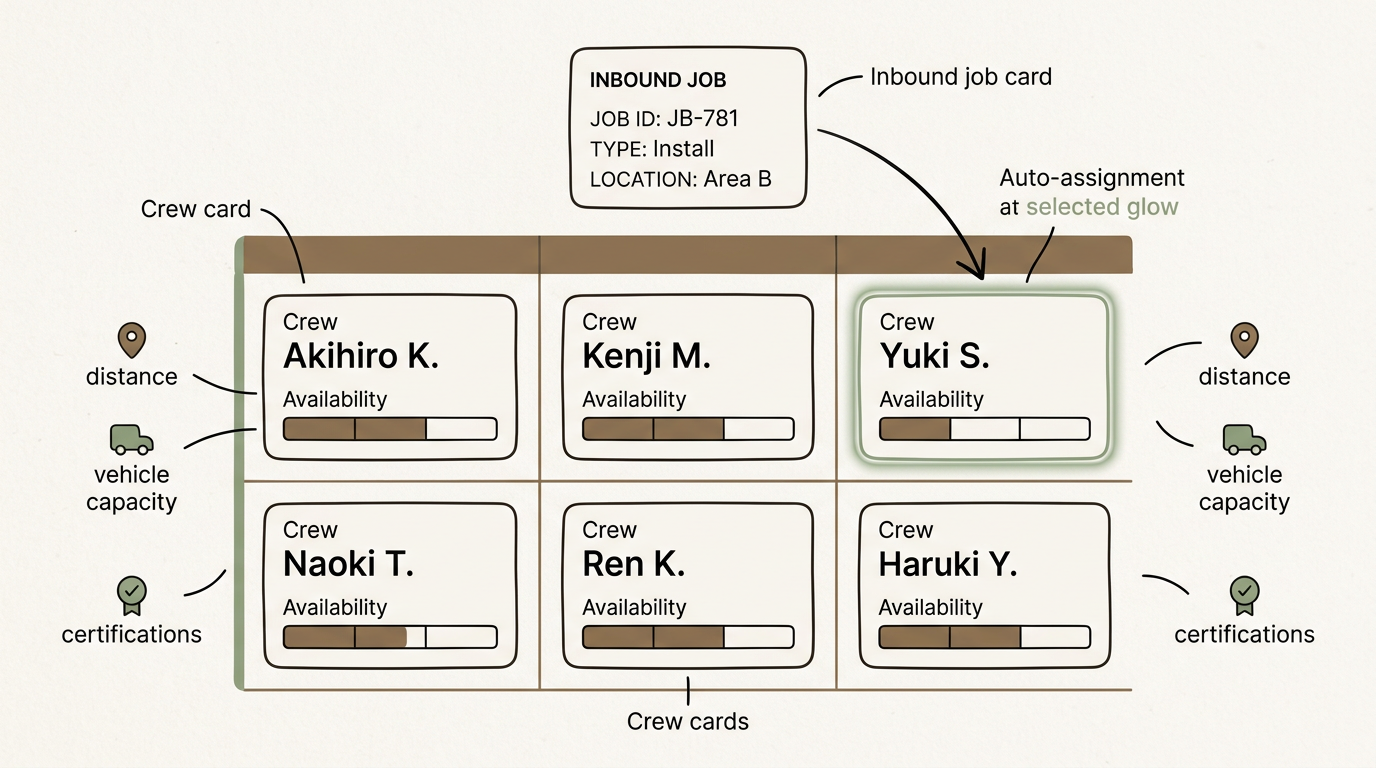Screen dimensions: 1376x768
Task: Select the Kenji M. crew card
Action: tap(688, 377)
